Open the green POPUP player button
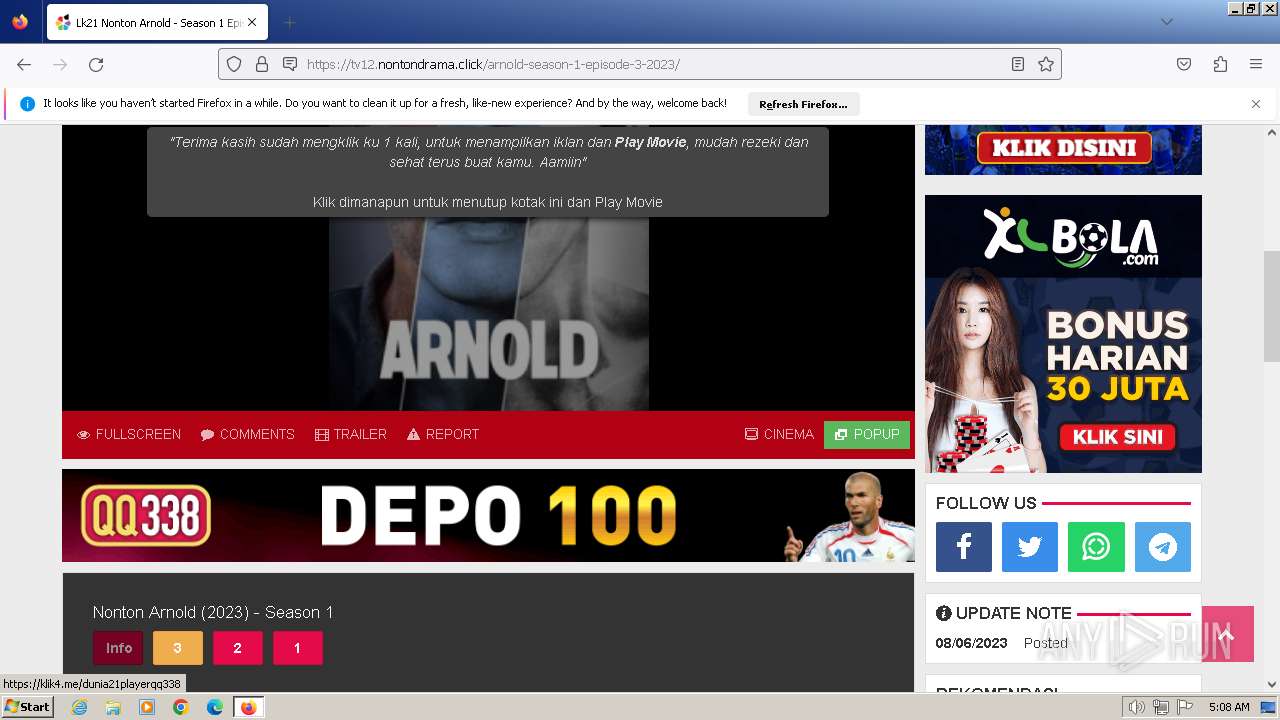Screen dimensions: 1280x720 pos(867,434)
